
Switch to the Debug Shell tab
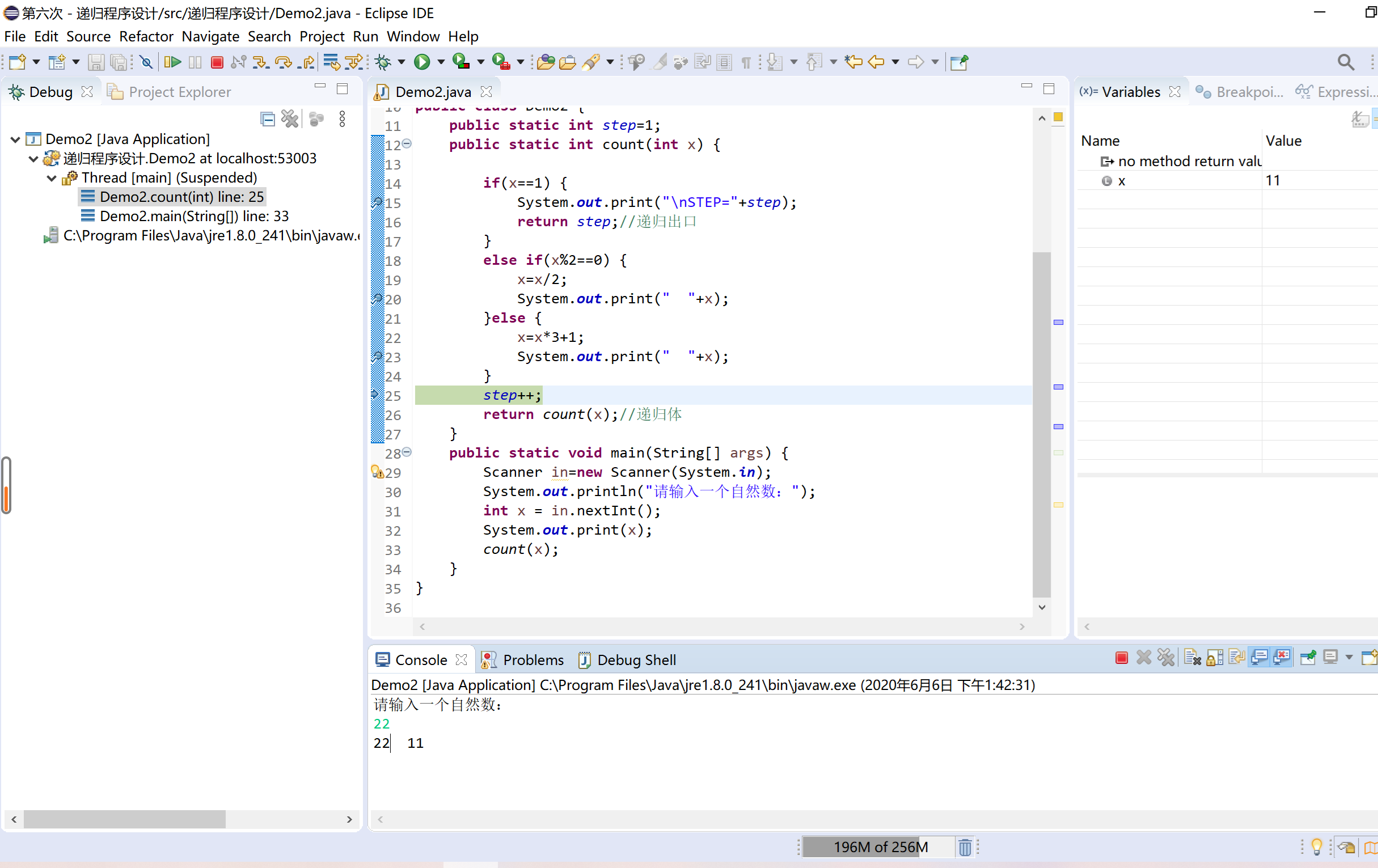(x=627, y=660)
